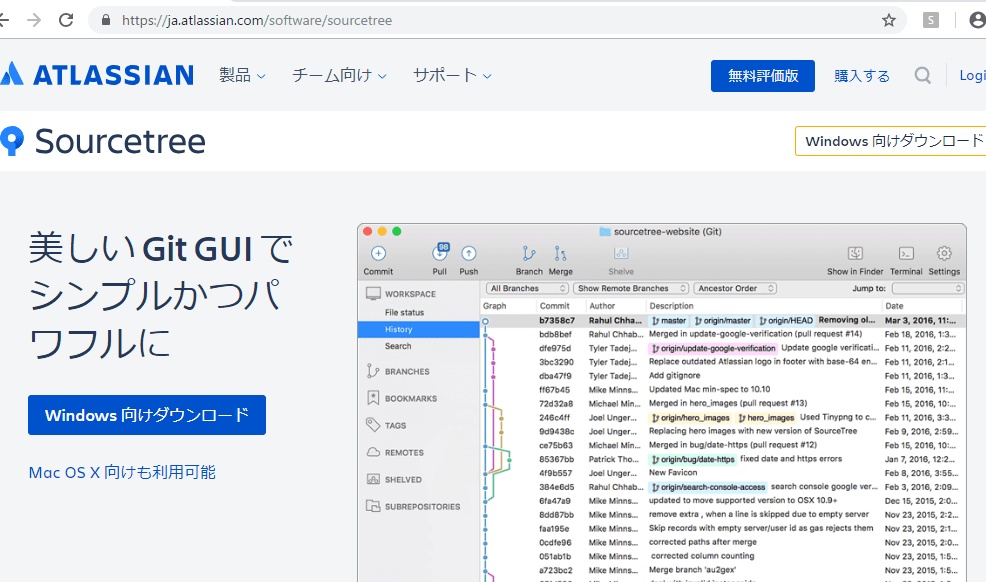Select the 'Add gitignore' commit
Screen dimensions: 986x582
pos(721,376)
